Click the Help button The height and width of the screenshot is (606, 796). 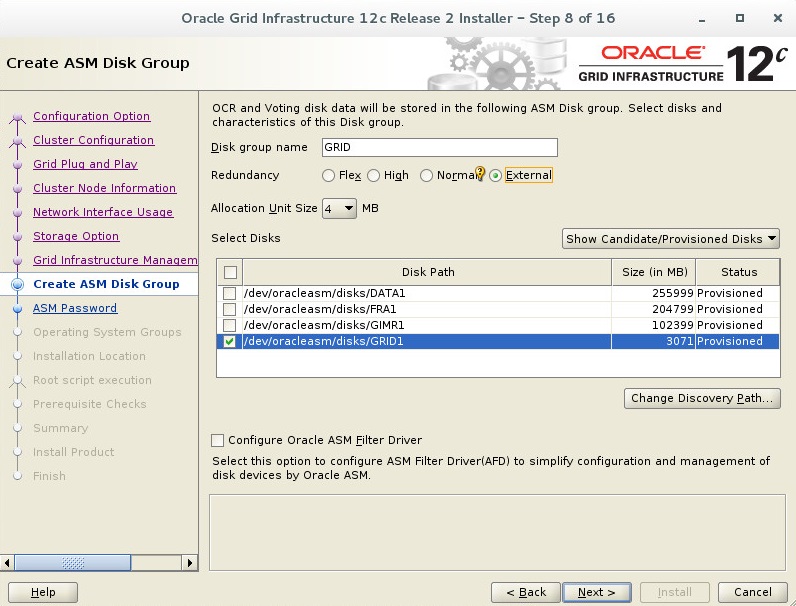[43, 592]
